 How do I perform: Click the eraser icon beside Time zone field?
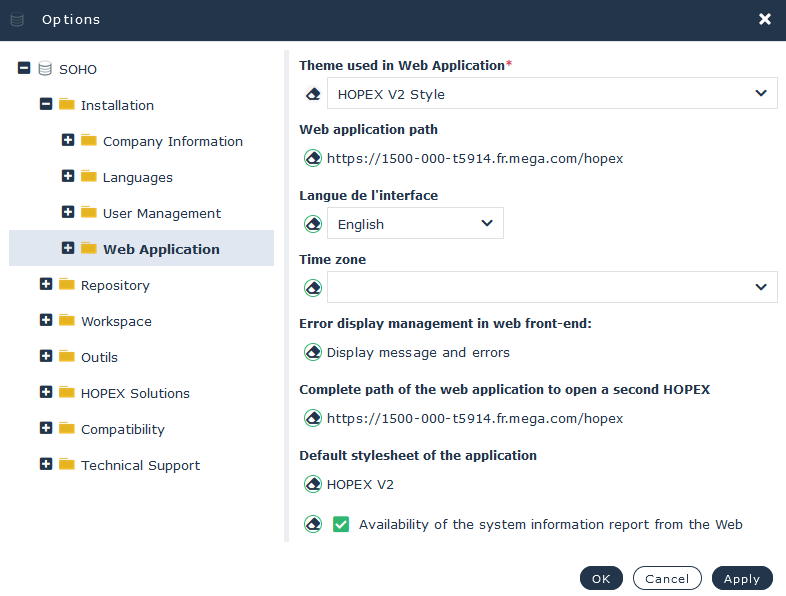313,288
